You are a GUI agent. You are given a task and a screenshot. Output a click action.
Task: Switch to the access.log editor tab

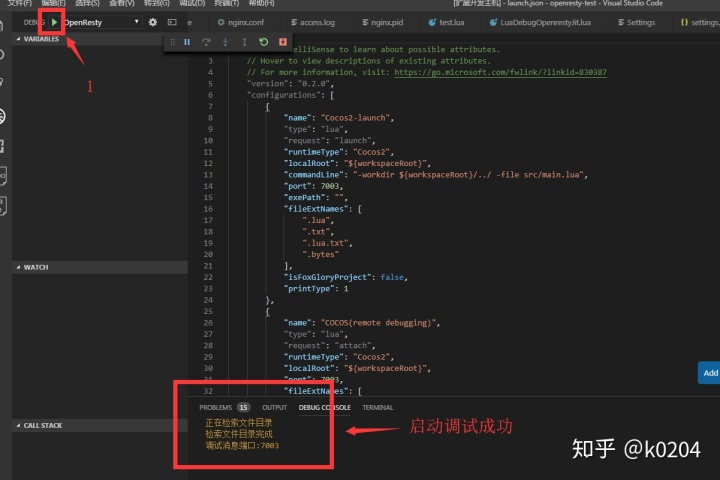point(317,22)
